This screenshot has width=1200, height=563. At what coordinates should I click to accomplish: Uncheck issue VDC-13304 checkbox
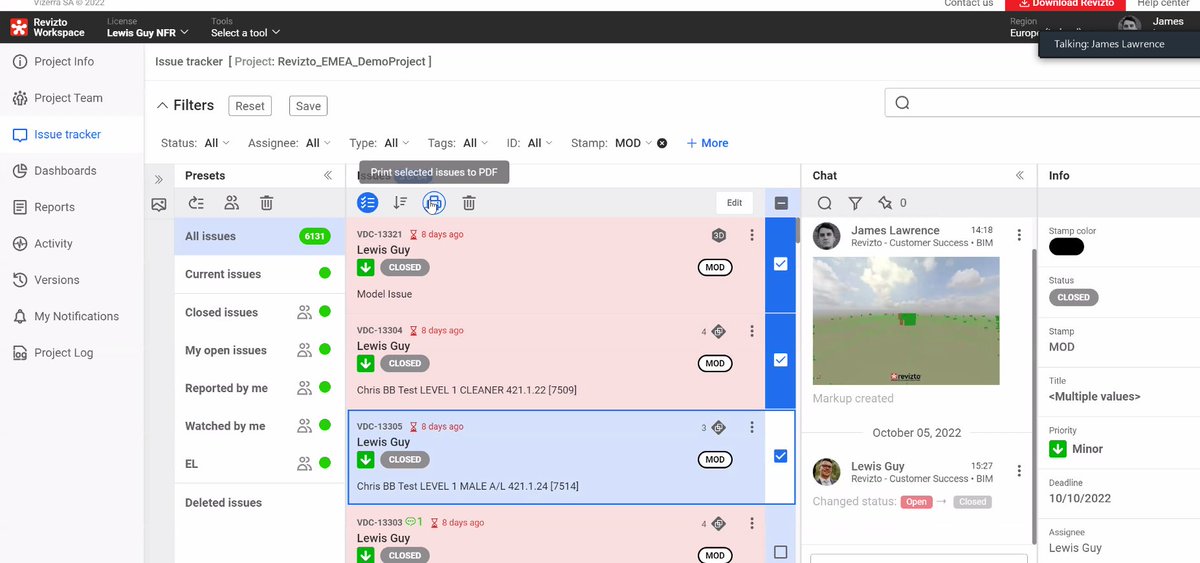coord(781,360)
